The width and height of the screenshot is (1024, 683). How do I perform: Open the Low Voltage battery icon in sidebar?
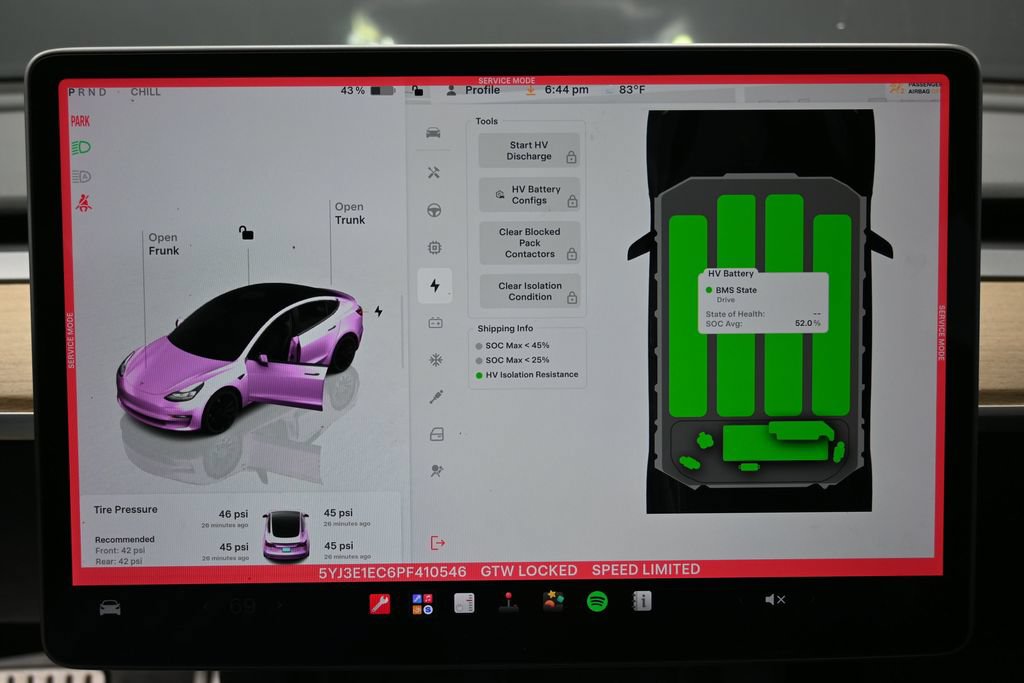(x=436, y=323)
